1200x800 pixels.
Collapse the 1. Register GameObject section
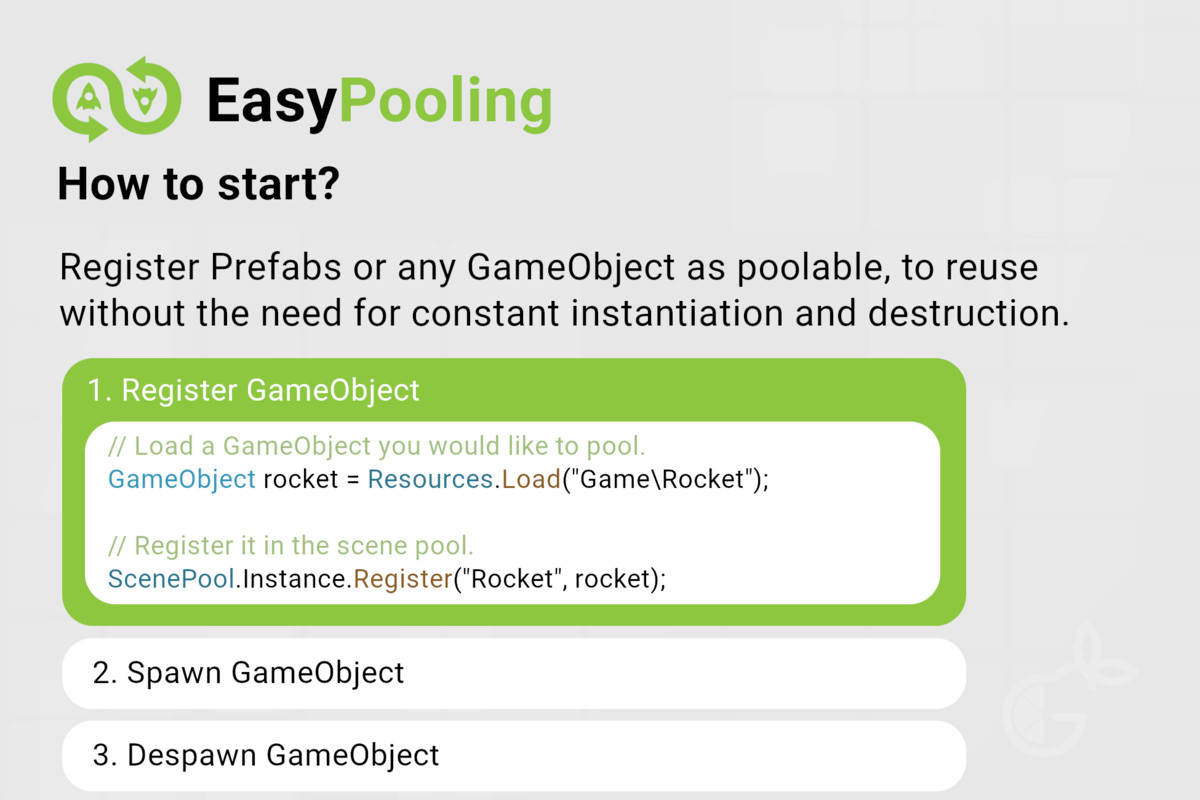point(253,390)
